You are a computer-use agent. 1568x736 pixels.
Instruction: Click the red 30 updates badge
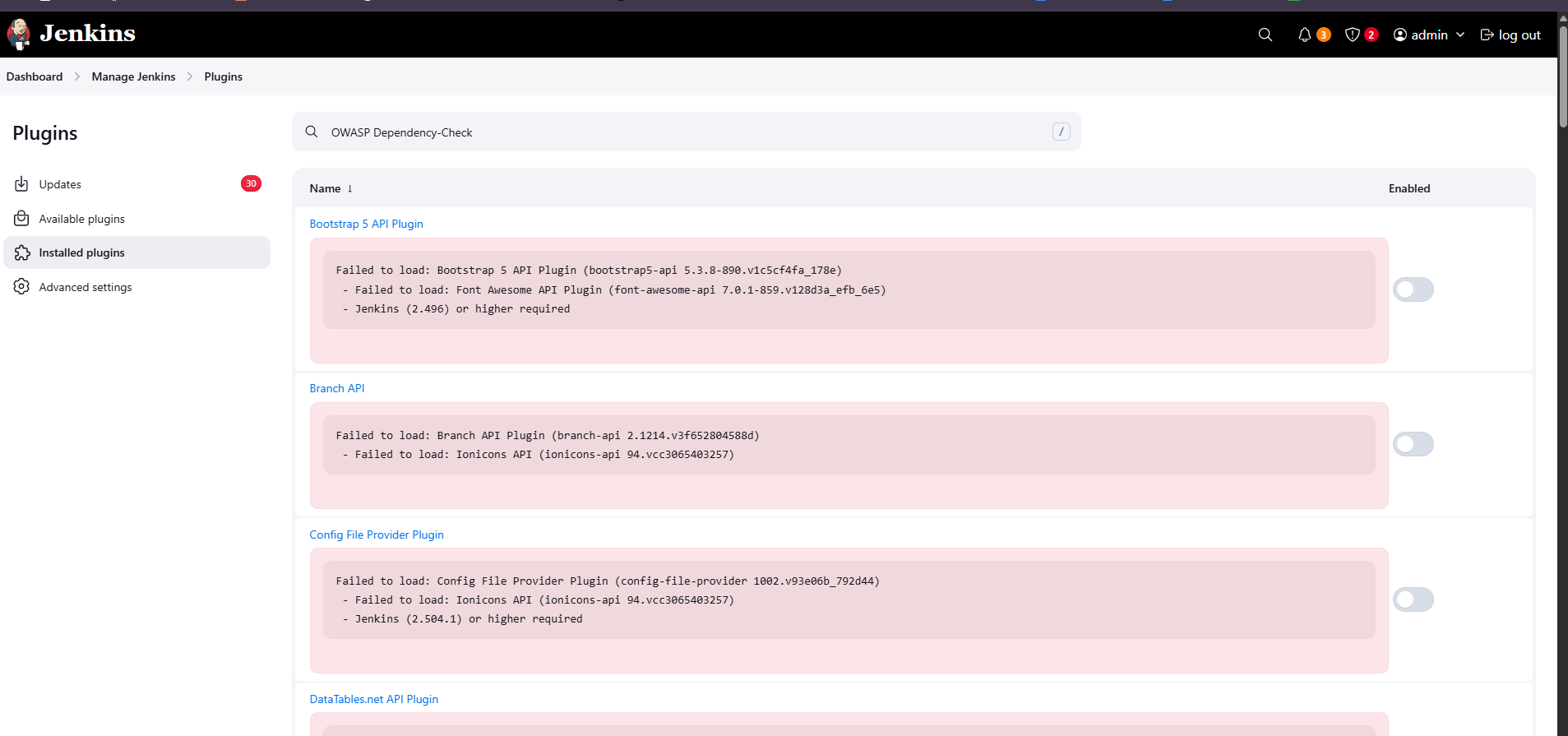[251, 183]
